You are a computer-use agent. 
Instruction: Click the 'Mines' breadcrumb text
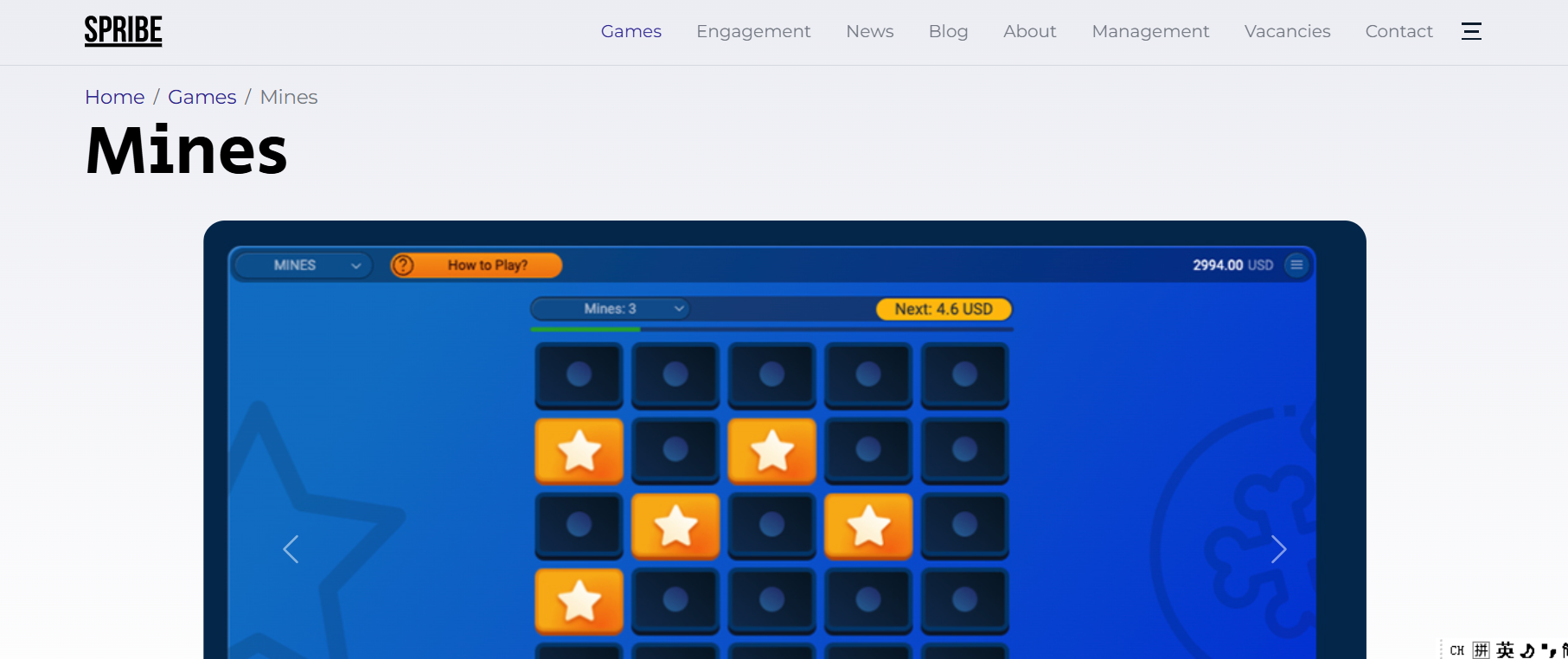(289, 97)
